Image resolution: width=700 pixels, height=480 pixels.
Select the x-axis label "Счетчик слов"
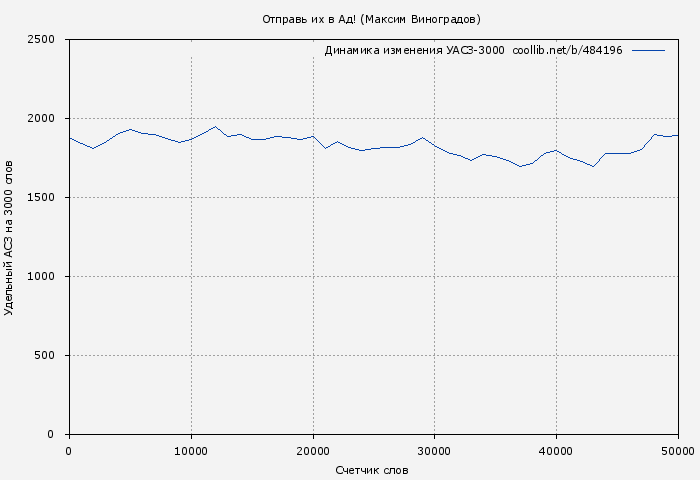click(372, 469)
